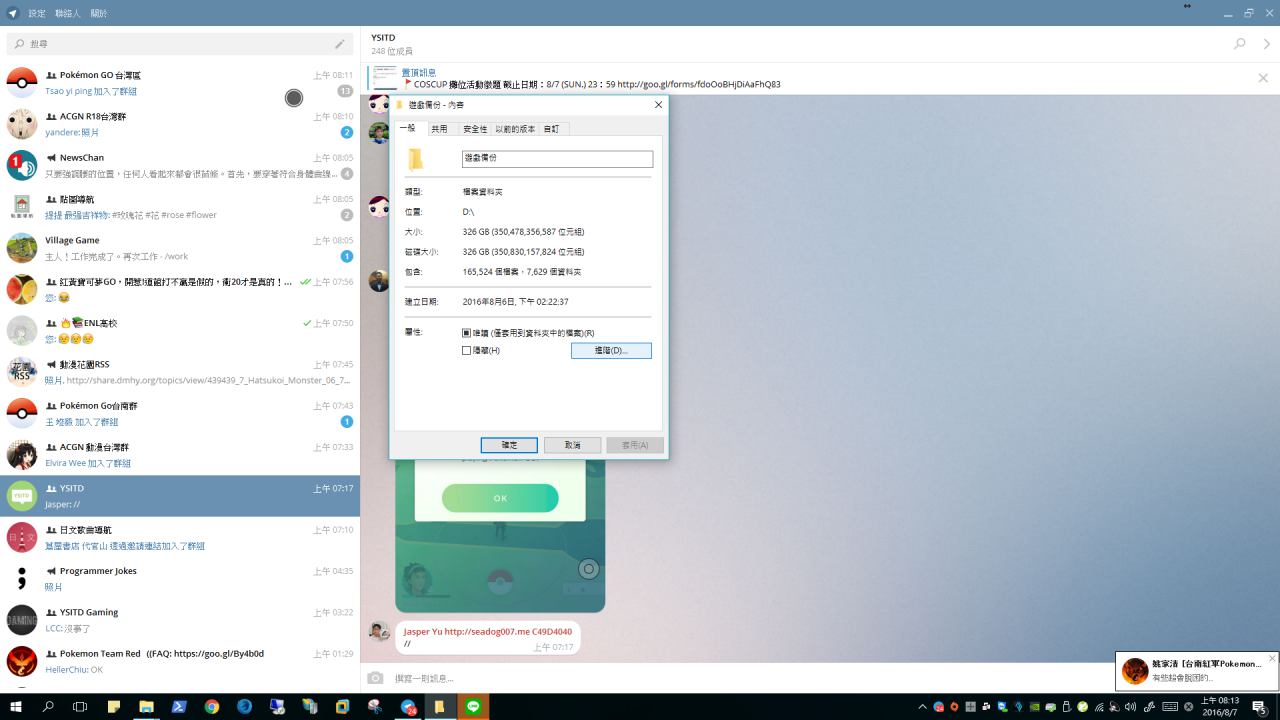Switch to the 以前的版本 tab
Screen dimensions: 1280x720
point(515,129)
